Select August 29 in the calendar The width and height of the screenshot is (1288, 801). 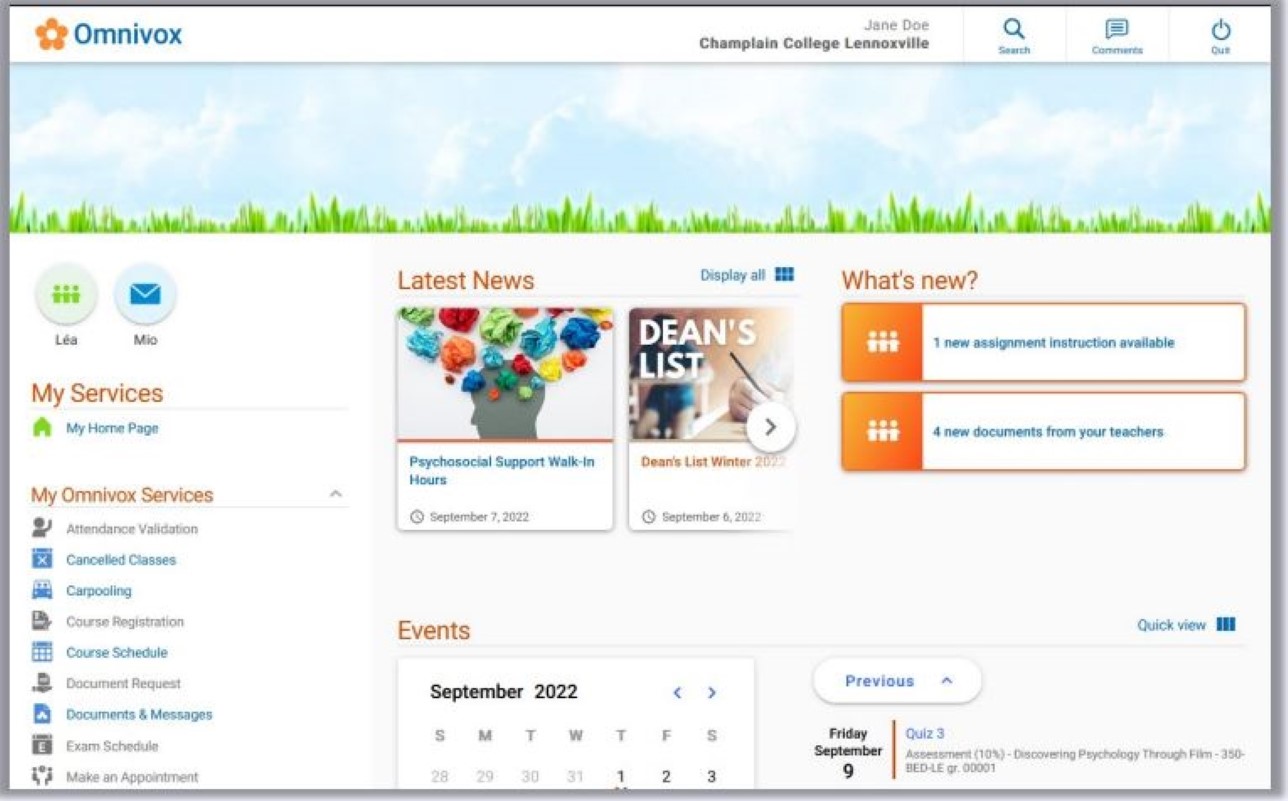tap(485, 776)
